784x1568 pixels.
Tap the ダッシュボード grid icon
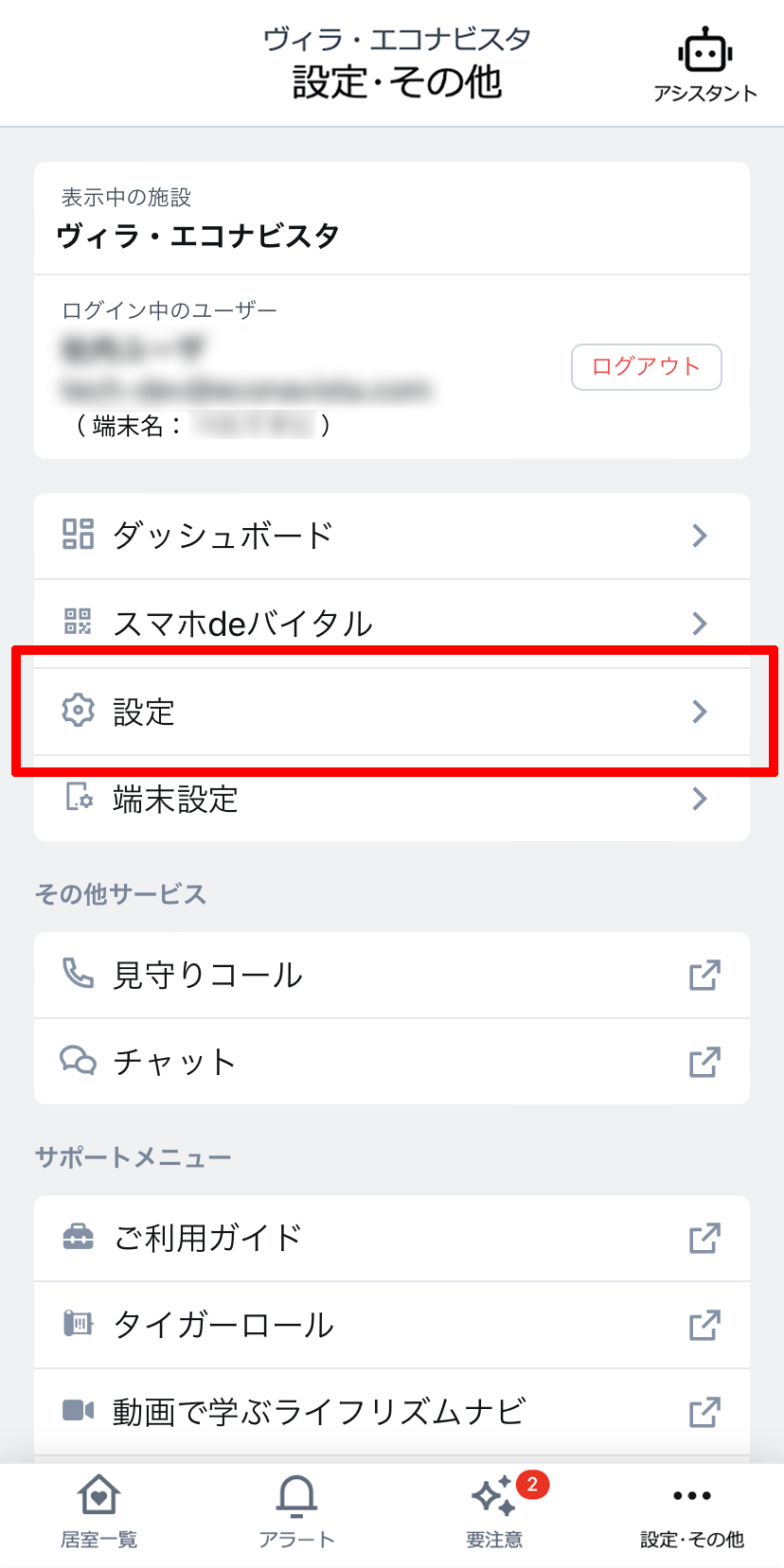(78, 535)
